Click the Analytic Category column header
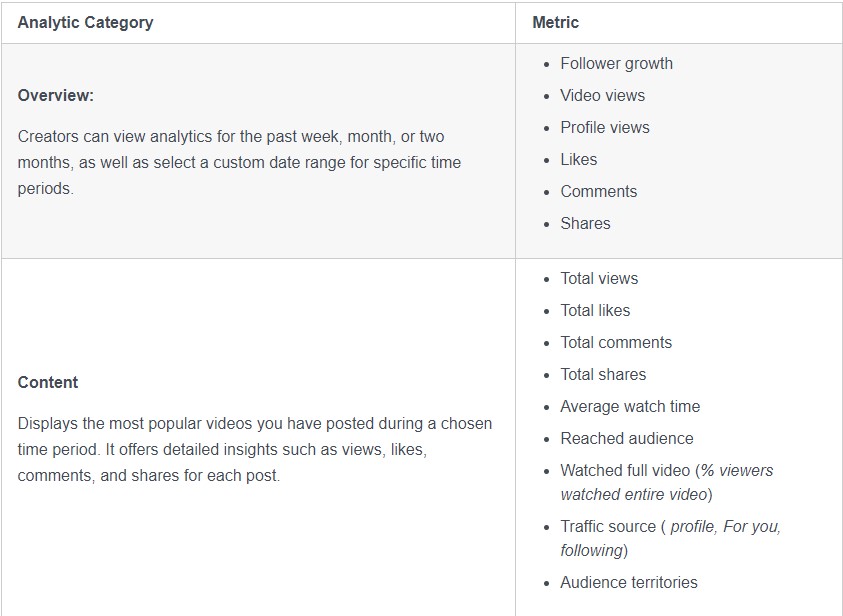 click(x=85, y=22)
